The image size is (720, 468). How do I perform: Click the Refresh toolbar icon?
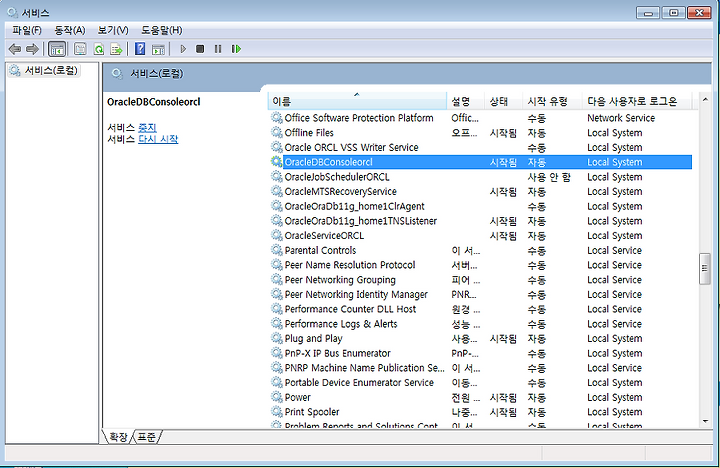(x=99, y=49)
